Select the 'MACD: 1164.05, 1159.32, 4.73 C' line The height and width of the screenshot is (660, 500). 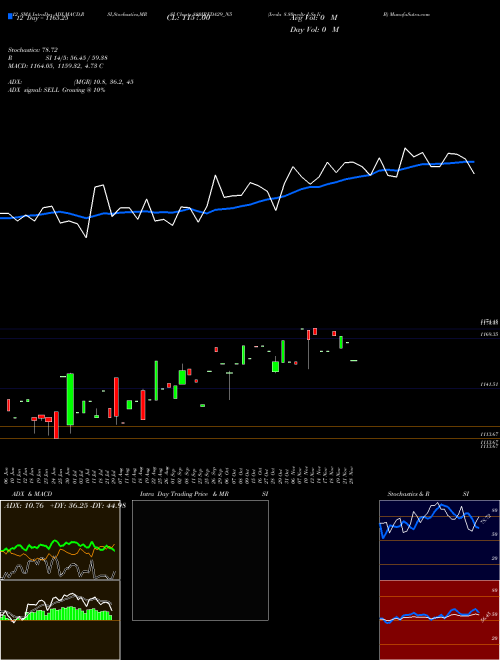[55, 66]
